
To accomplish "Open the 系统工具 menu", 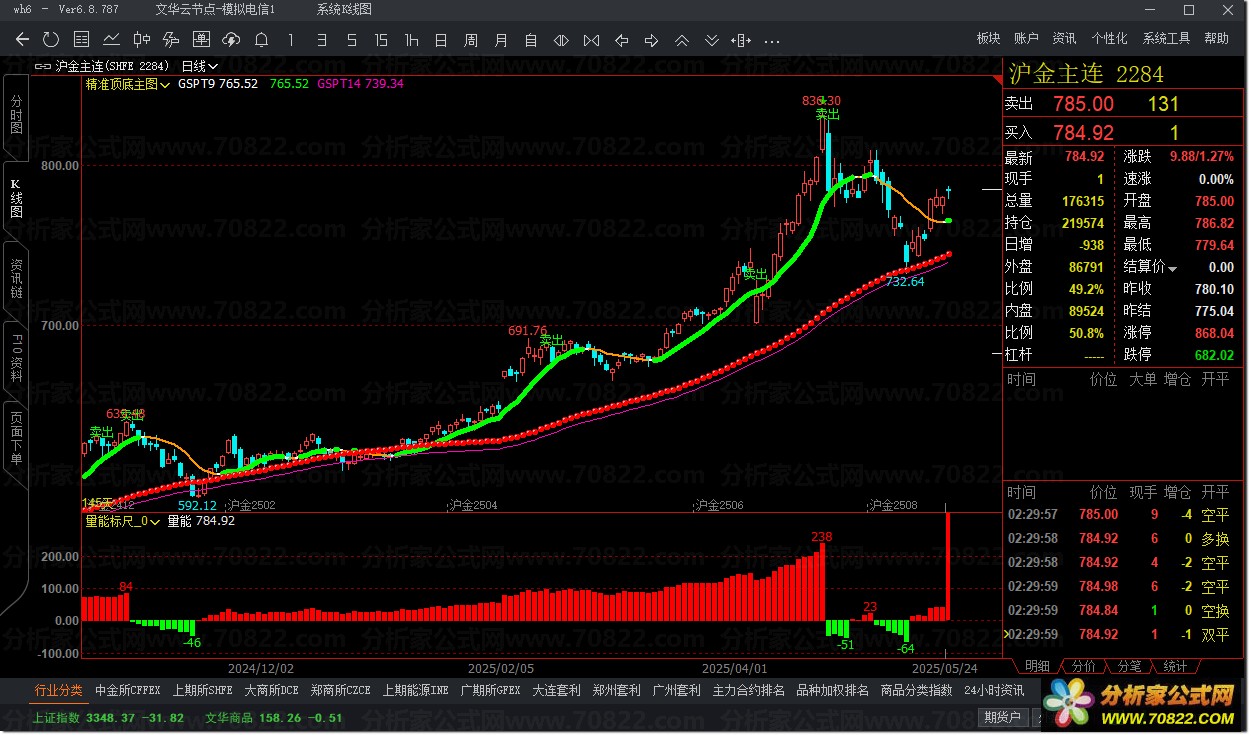I will pyautogui.click(x=1166, y=38).
